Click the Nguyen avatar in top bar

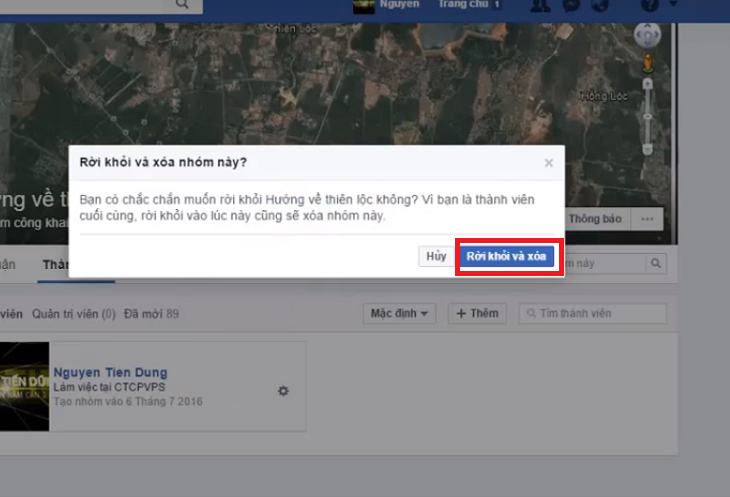point(364,6)
